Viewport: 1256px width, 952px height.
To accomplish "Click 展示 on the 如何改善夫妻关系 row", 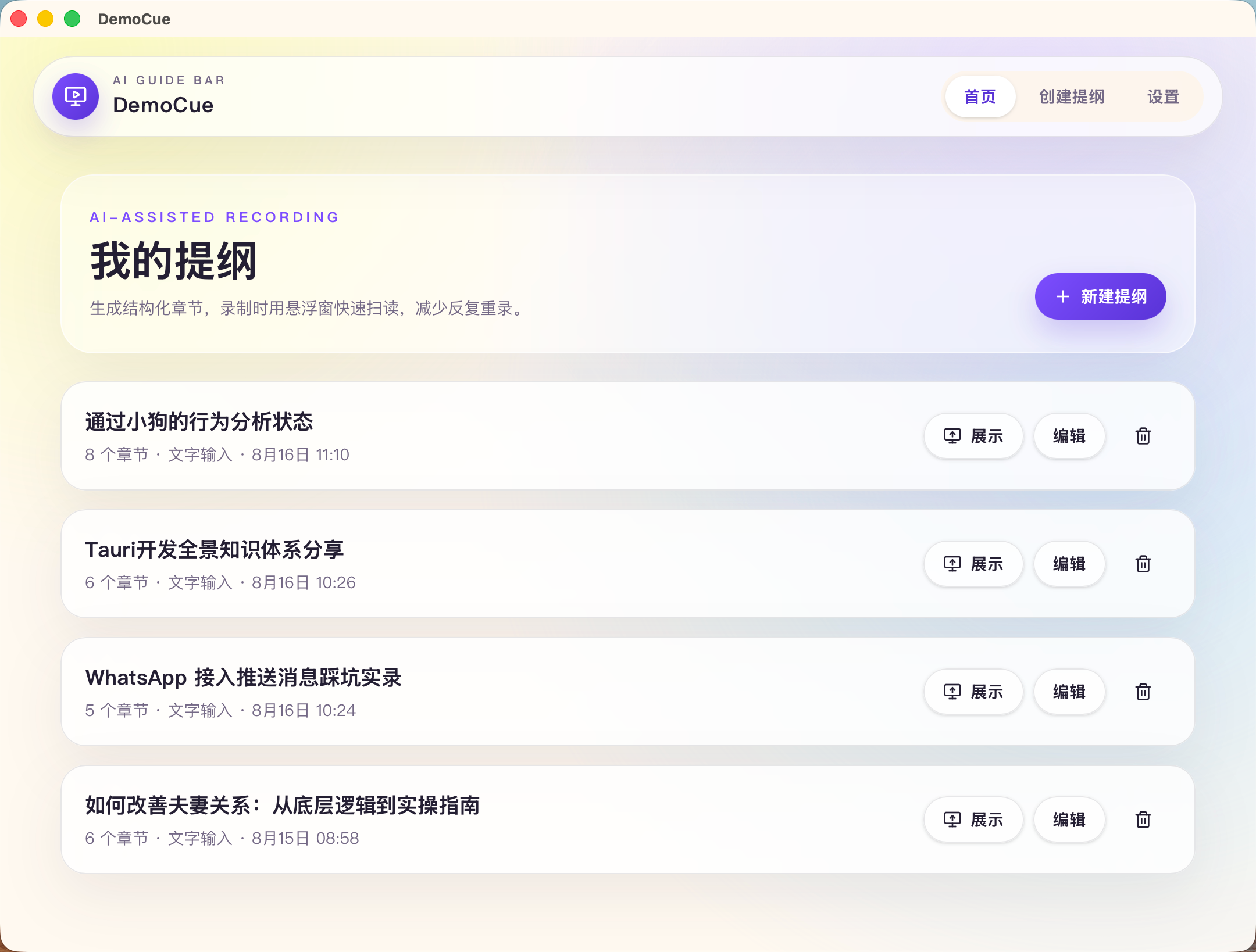I will point(973,819).
